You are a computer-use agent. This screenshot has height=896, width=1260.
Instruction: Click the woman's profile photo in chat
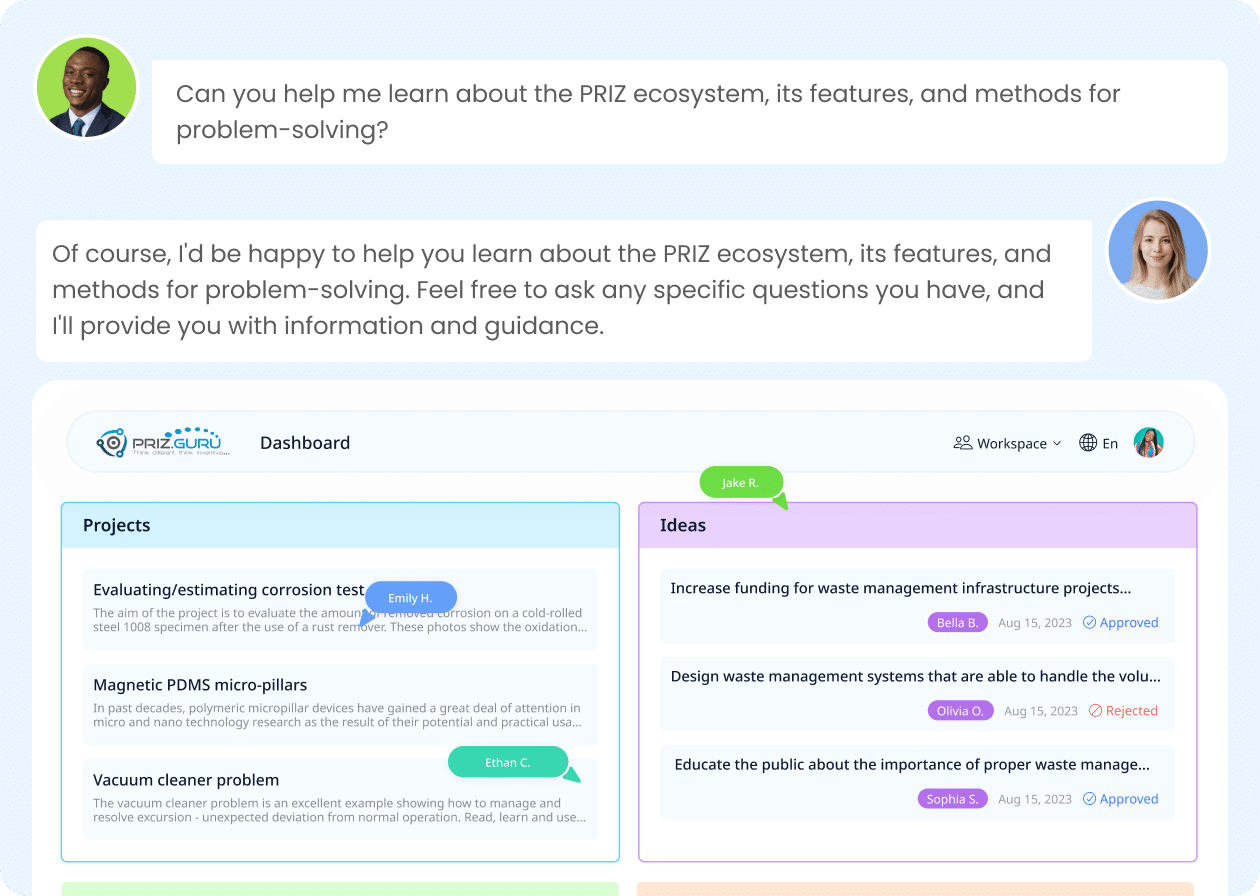1158,250
